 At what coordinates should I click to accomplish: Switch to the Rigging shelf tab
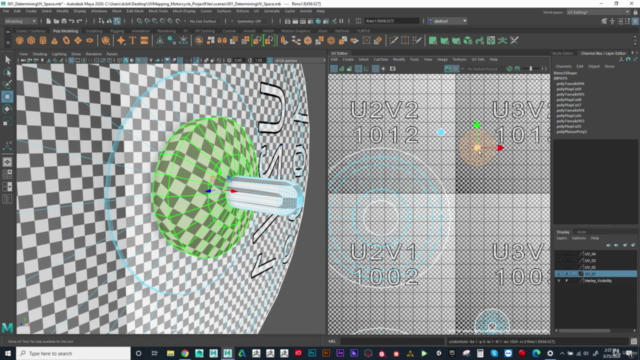point(117,31)
